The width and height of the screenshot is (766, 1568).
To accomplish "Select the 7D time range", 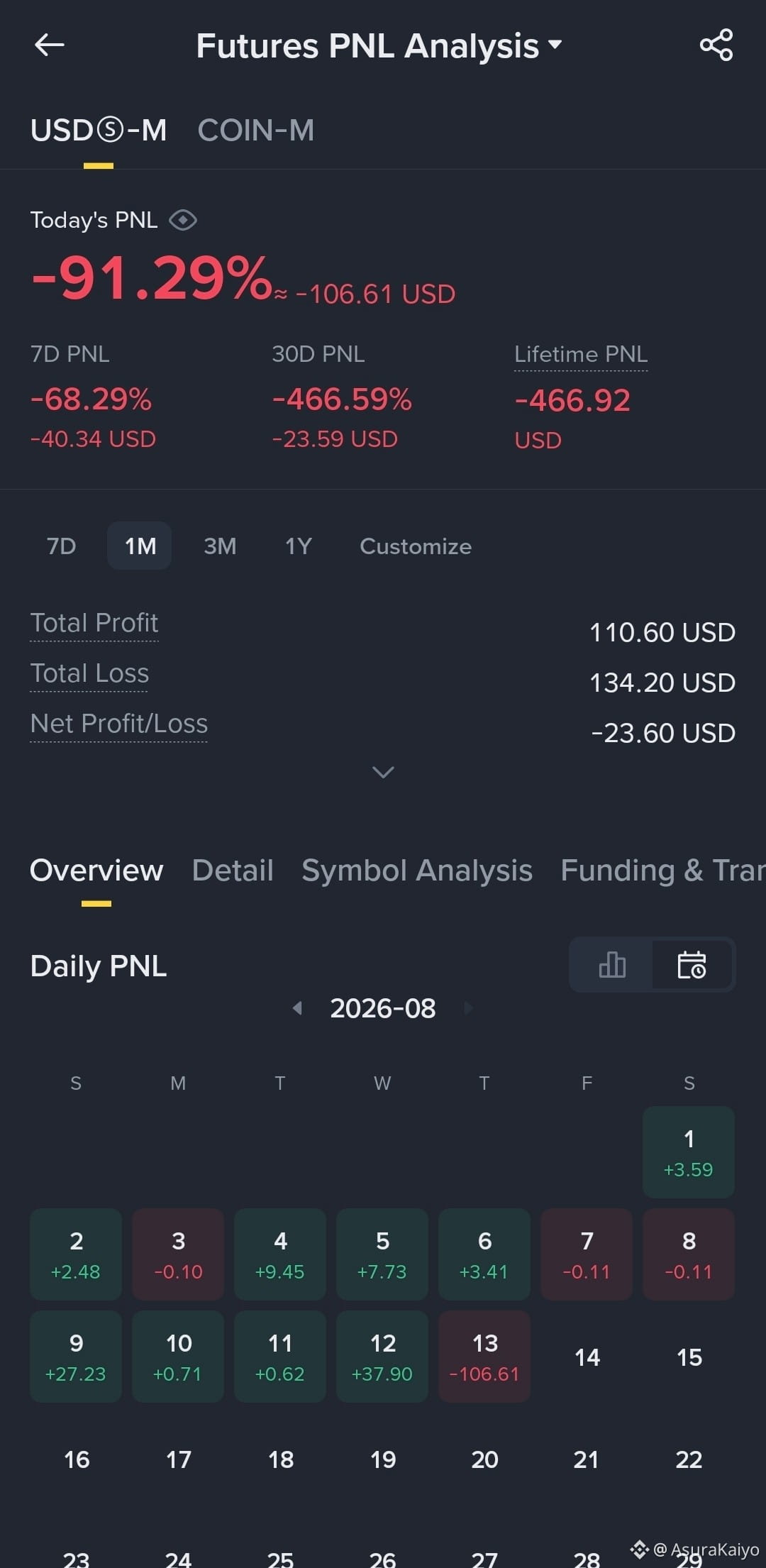I will 61,546.
